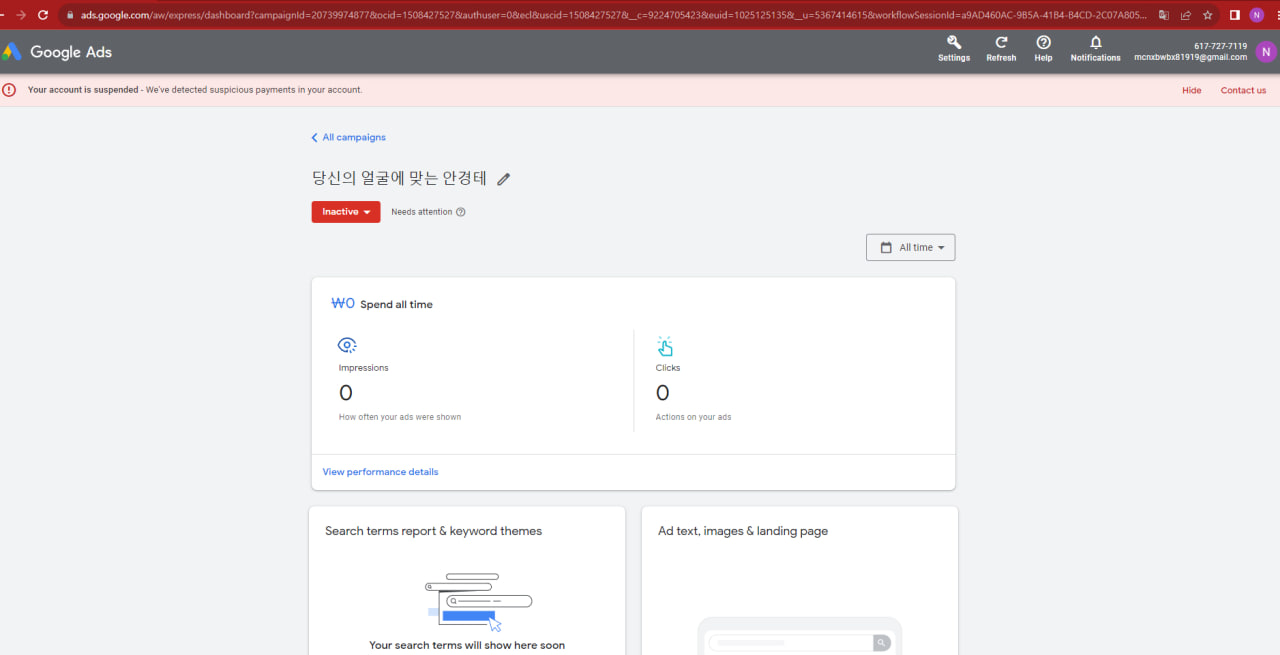
Task: Open the account avatar menu in Google Ads header
Action: (x=1266, y=52)
